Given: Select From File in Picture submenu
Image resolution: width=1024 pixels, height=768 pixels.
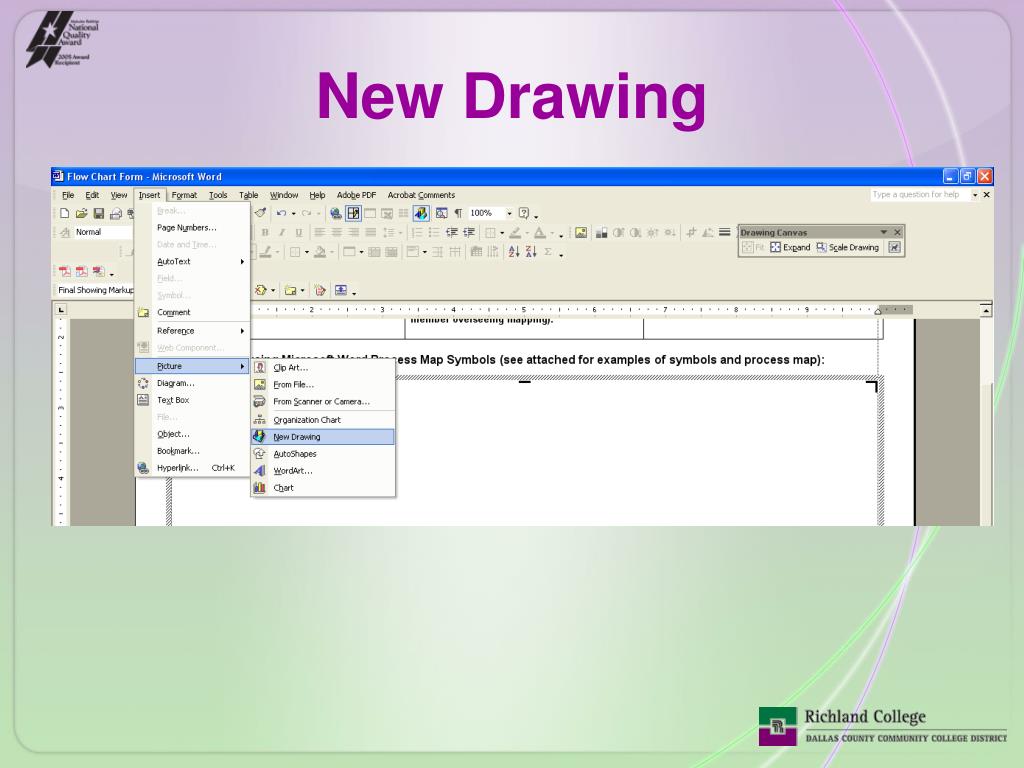Looking at the screenshot, I should 323,385.
